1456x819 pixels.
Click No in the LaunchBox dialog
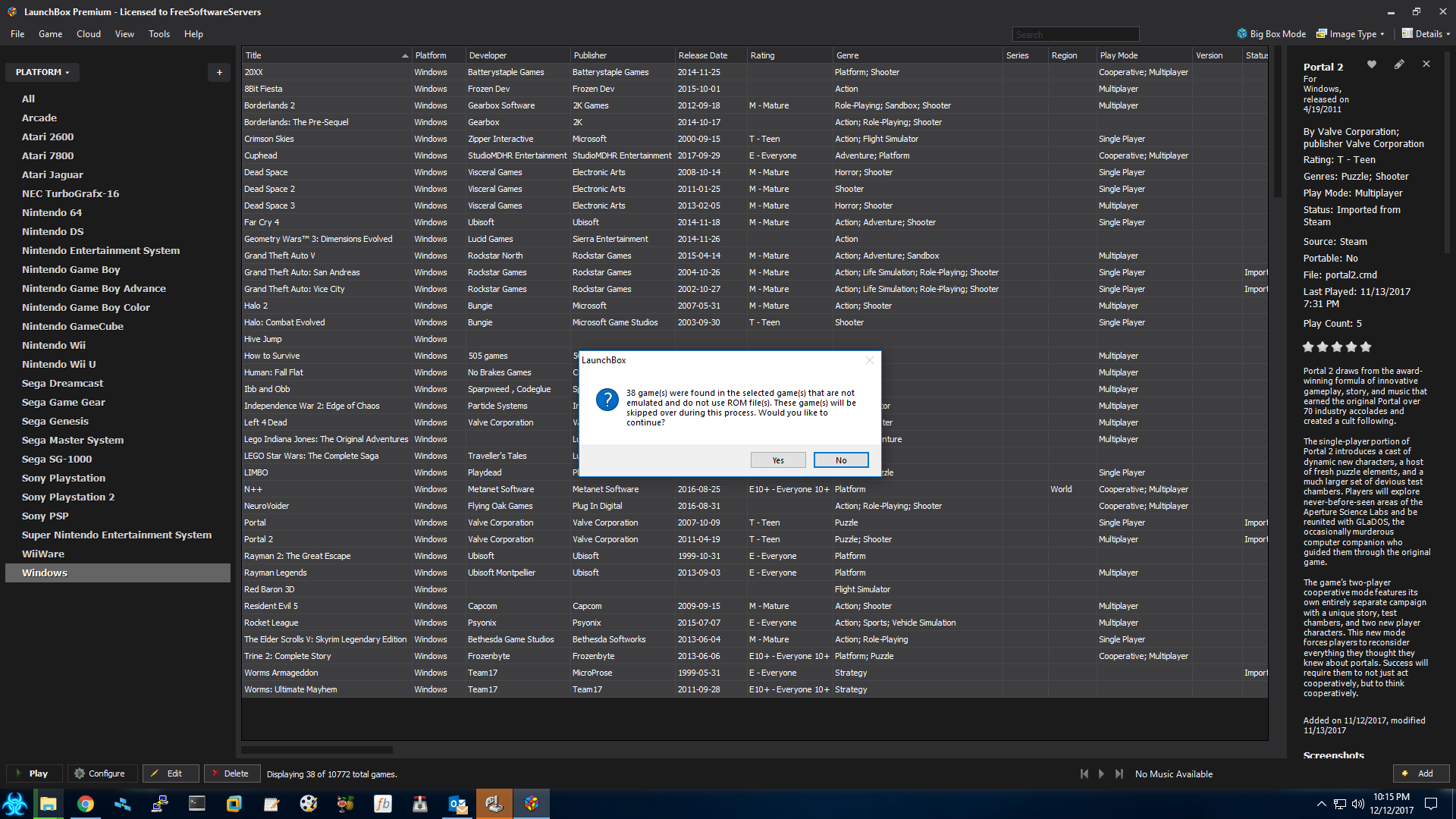(841, 460)
